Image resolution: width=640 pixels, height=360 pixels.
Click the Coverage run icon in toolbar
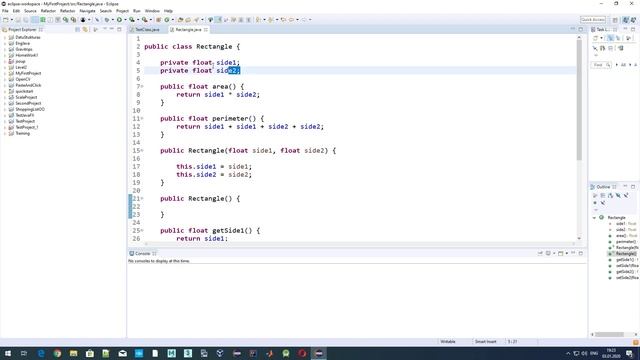[132, 20]
